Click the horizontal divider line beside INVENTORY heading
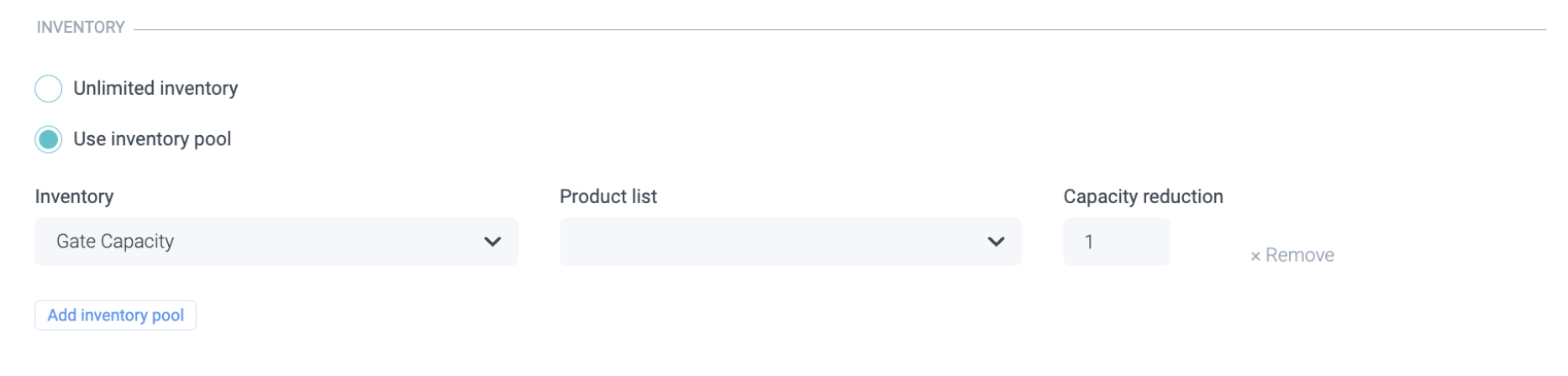 tap(840, 30)
